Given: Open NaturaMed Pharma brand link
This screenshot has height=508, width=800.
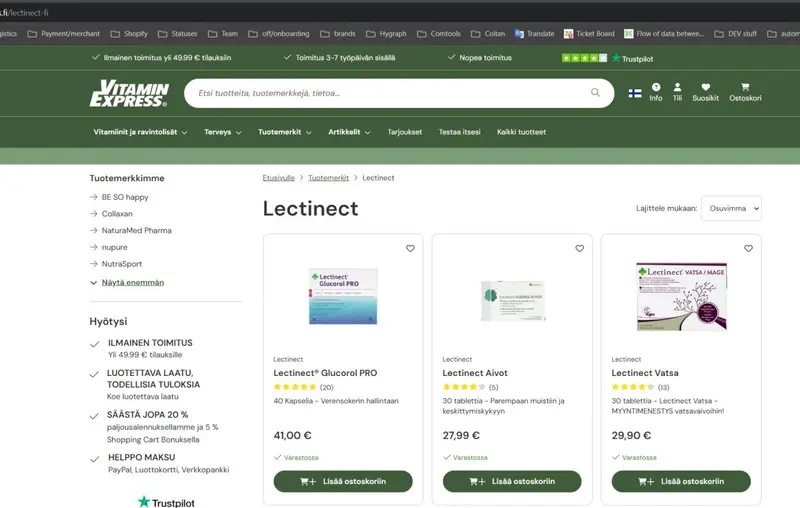Looking at the screenshot, I should [x=136, y=231].
